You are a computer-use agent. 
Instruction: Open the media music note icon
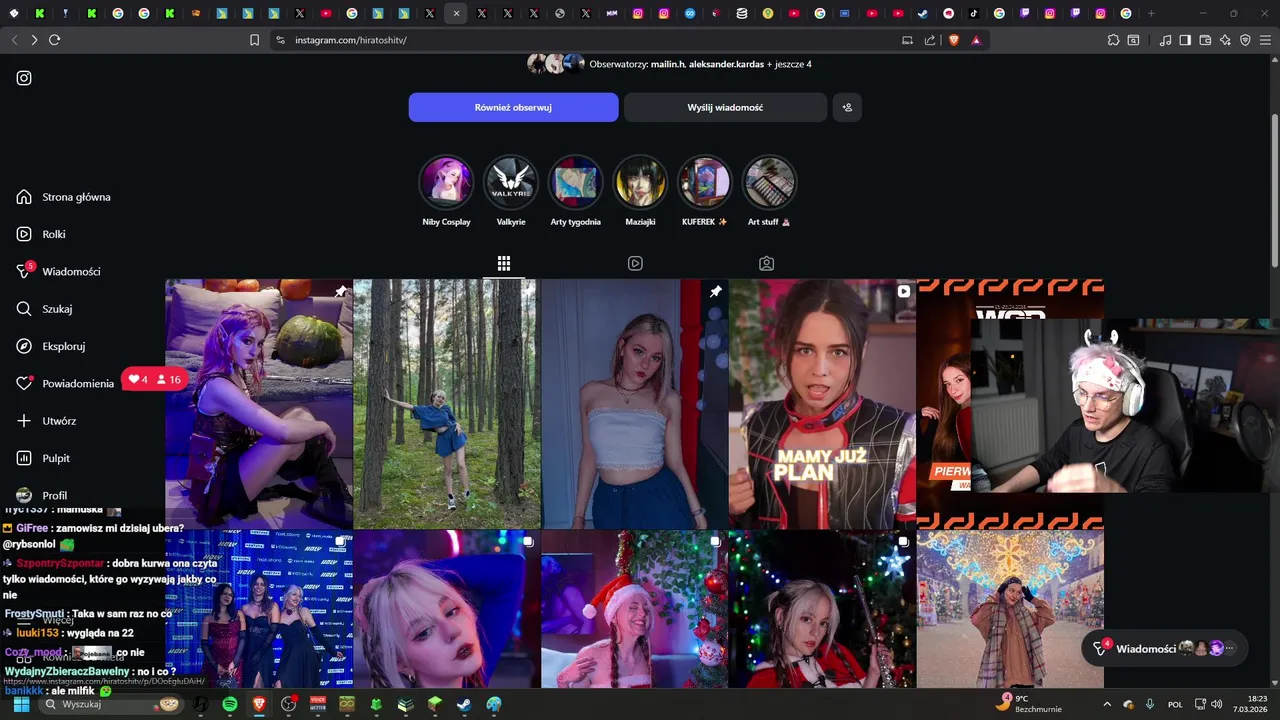1165,40
